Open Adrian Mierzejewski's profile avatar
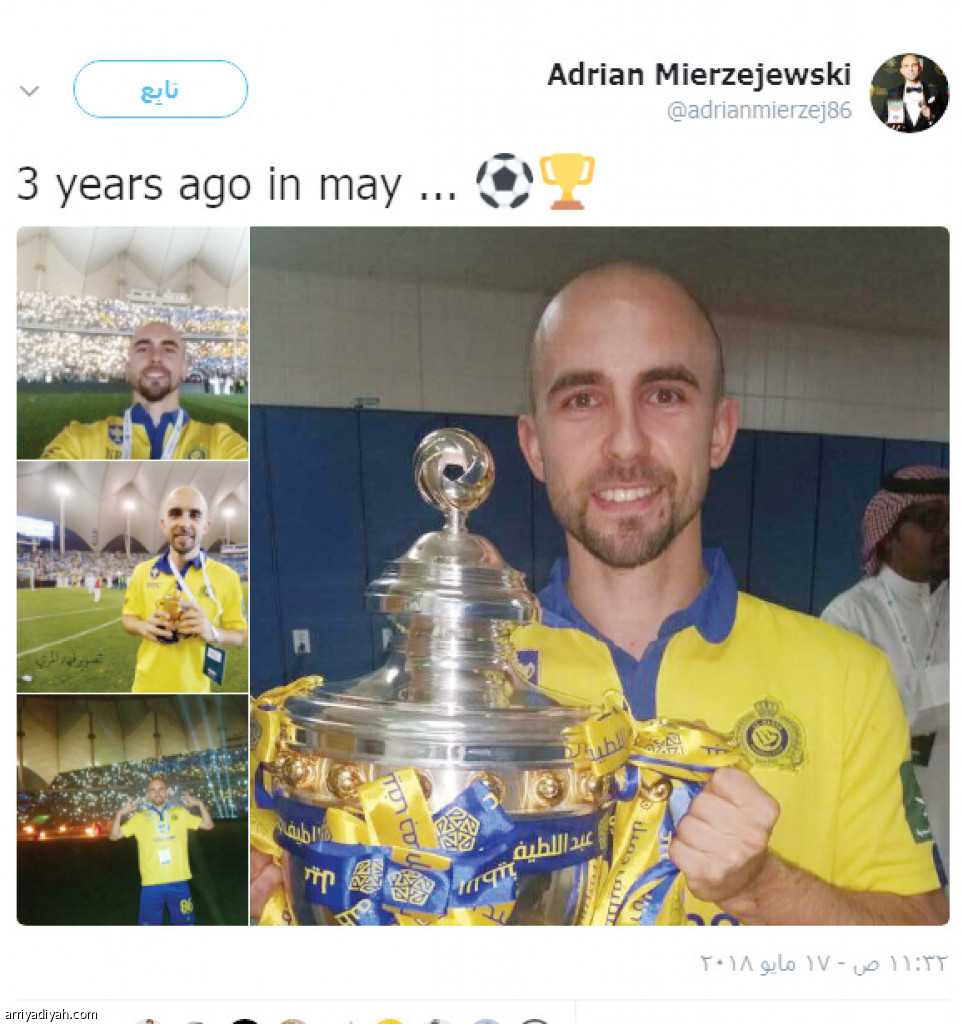The image size is (963, 1024). tap(909, 93)
